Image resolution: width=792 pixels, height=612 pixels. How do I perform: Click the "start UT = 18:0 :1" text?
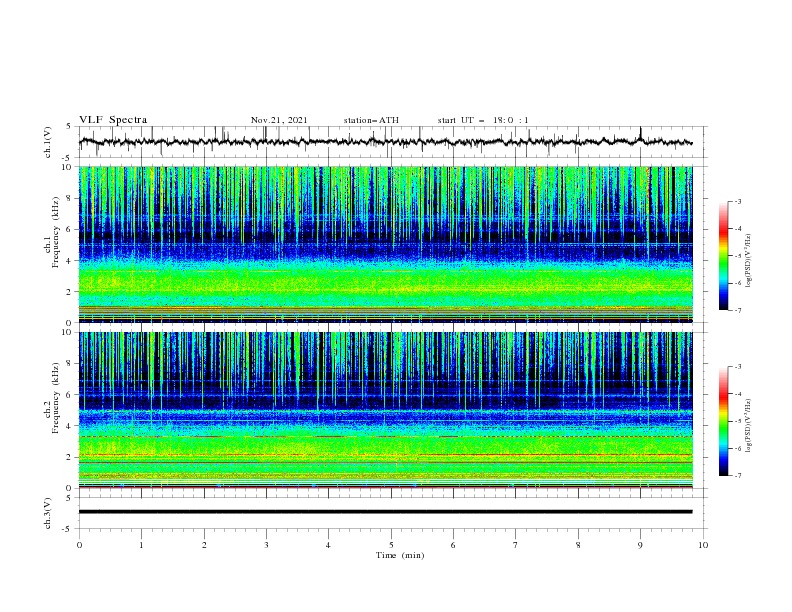click(483, 120)
